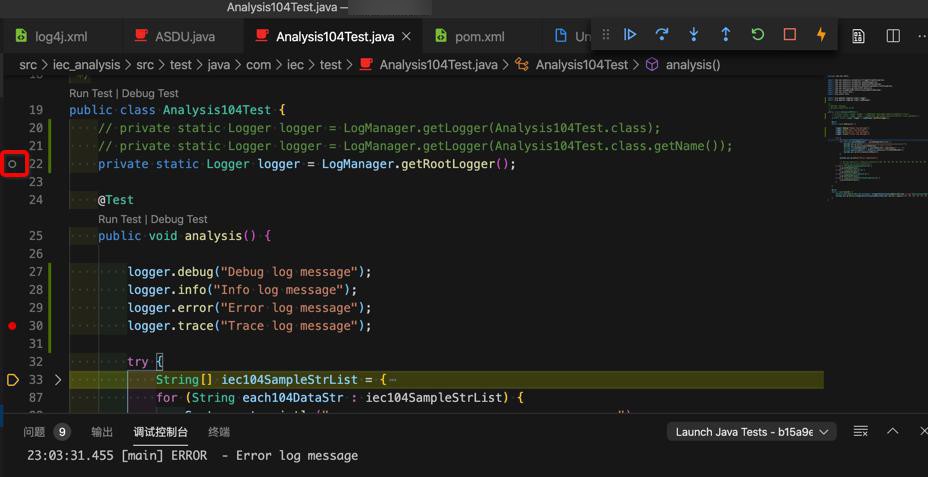Click the Step Into debug icon

point(694,35)
